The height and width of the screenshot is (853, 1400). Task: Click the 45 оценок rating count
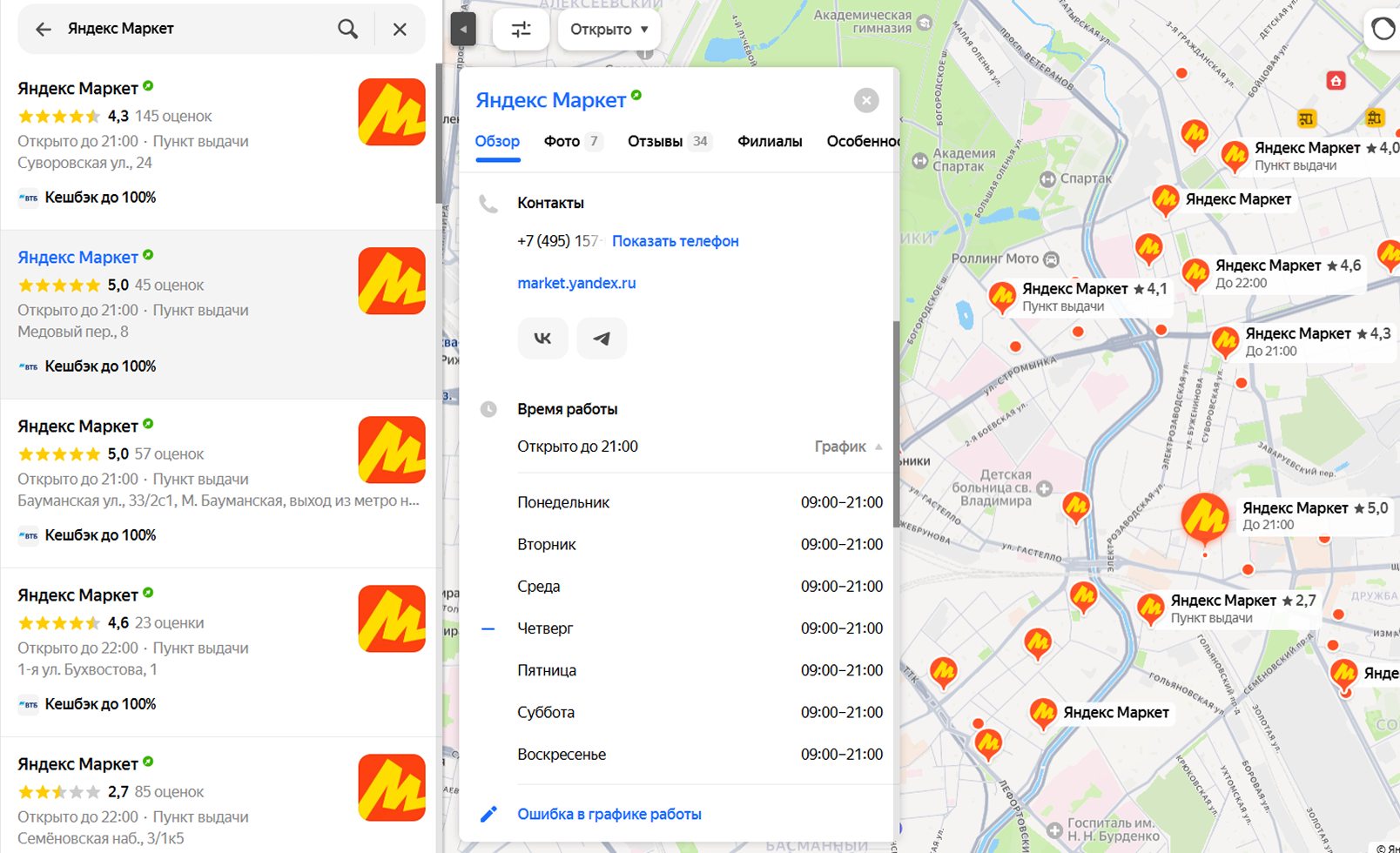click(x=170, y=285)
